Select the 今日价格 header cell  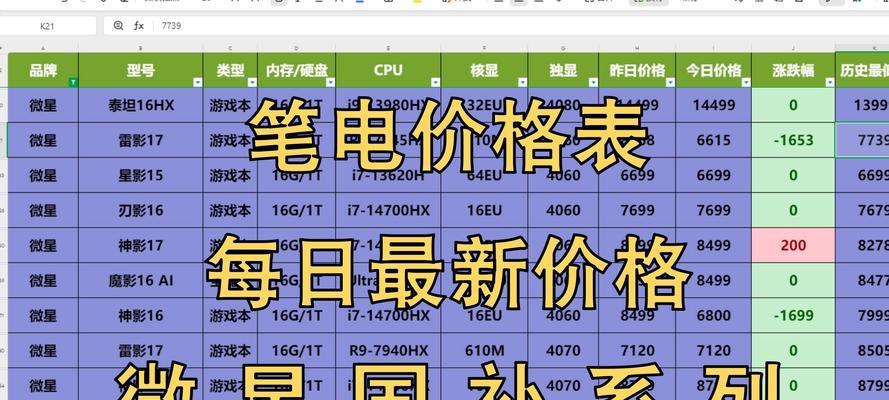[x=714, y=70]
